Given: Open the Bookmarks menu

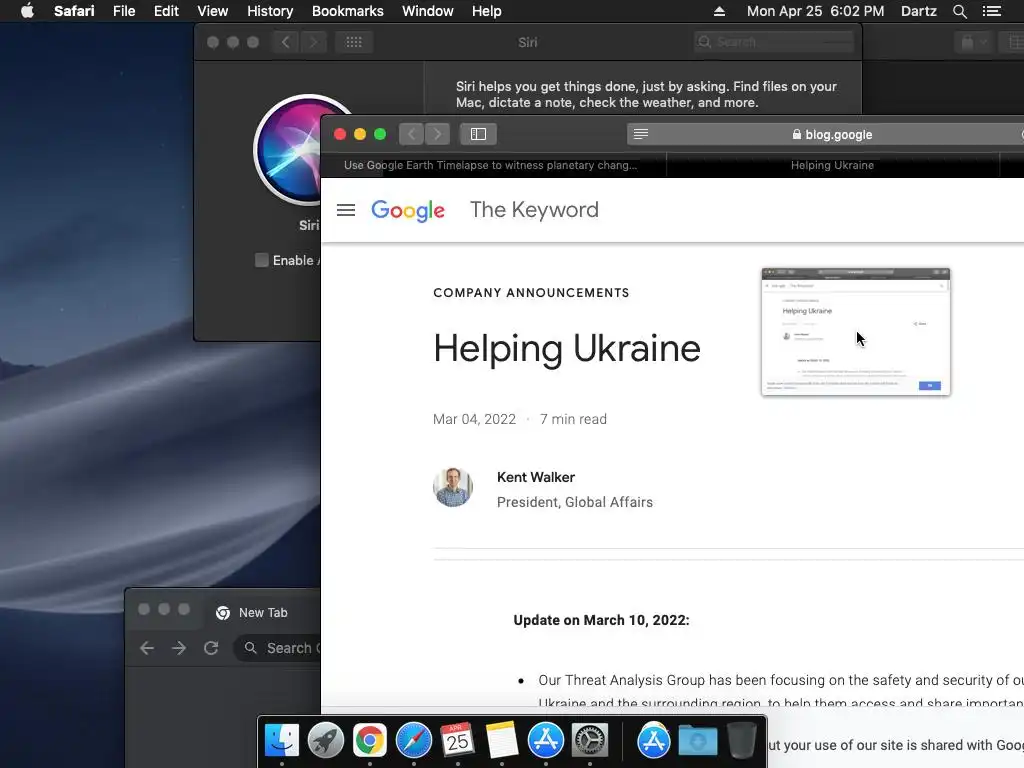Looking at the screenshot, I should (x=347, y=11).
